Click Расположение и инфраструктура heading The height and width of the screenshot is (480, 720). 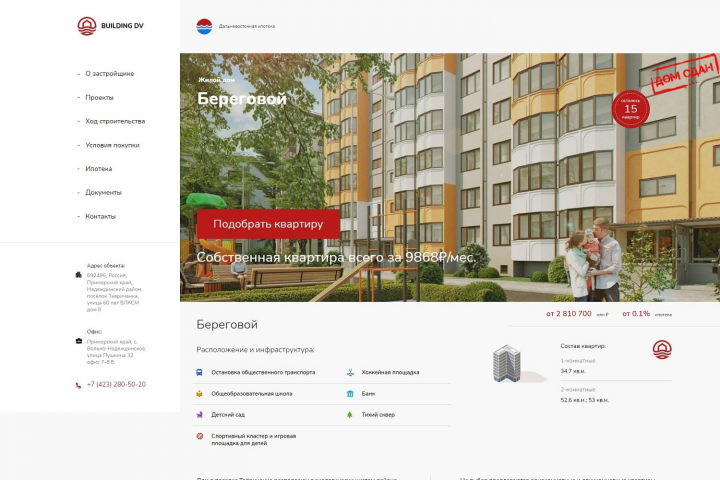255,350
